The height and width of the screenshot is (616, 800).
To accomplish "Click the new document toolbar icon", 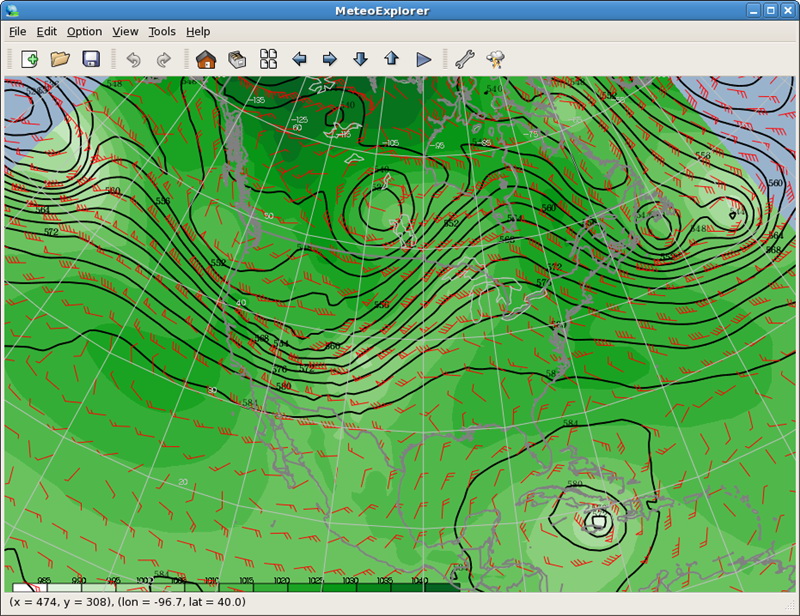I will [29, 59].
